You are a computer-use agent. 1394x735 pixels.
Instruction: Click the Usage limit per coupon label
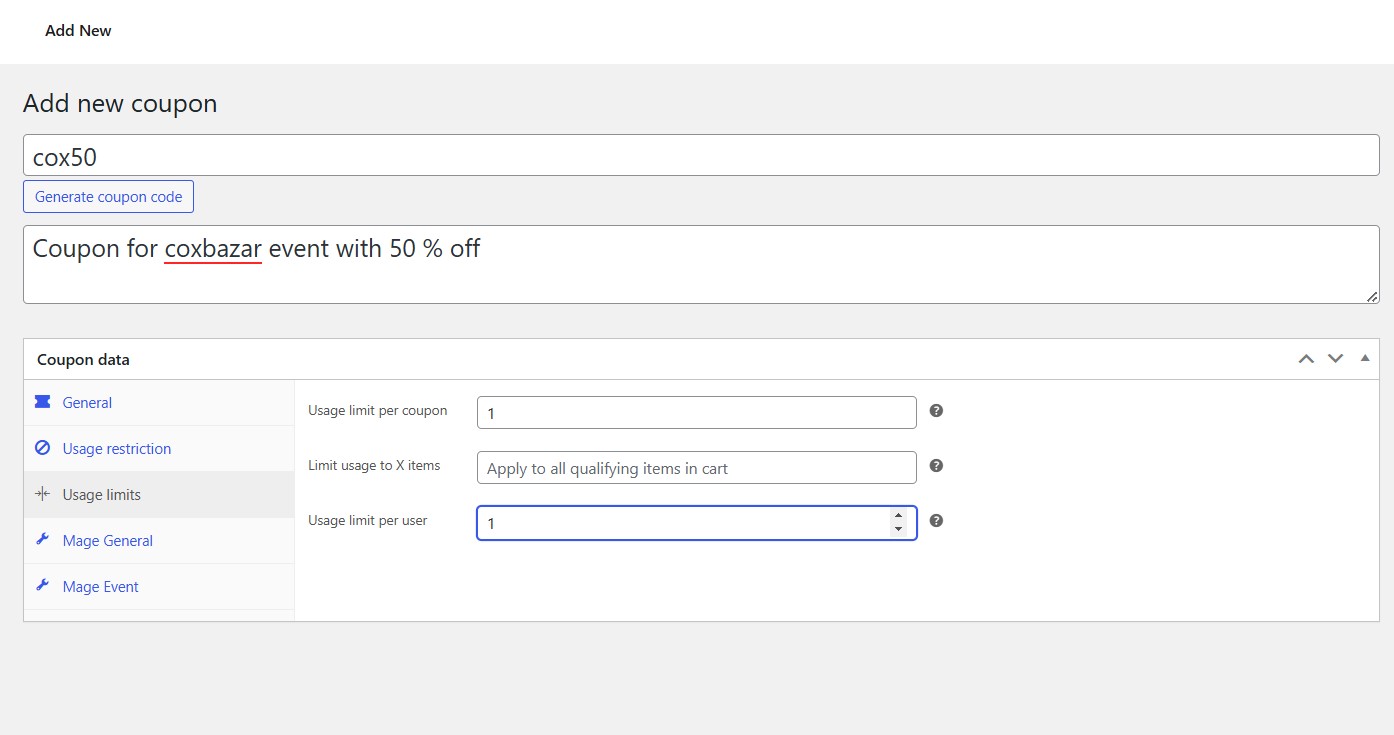378,410
